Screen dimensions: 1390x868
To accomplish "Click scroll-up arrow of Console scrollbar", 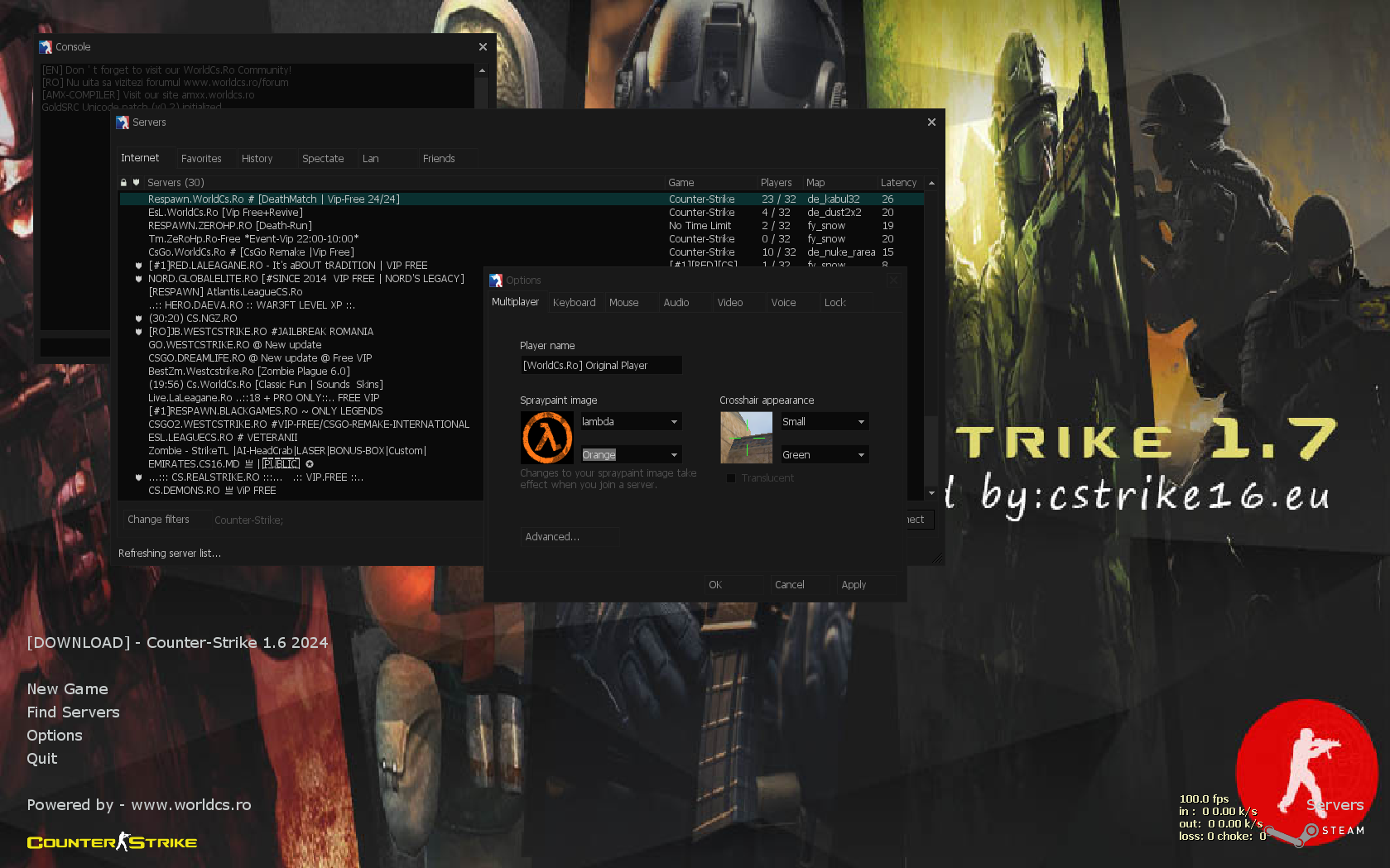I will (x=482, y=71).
